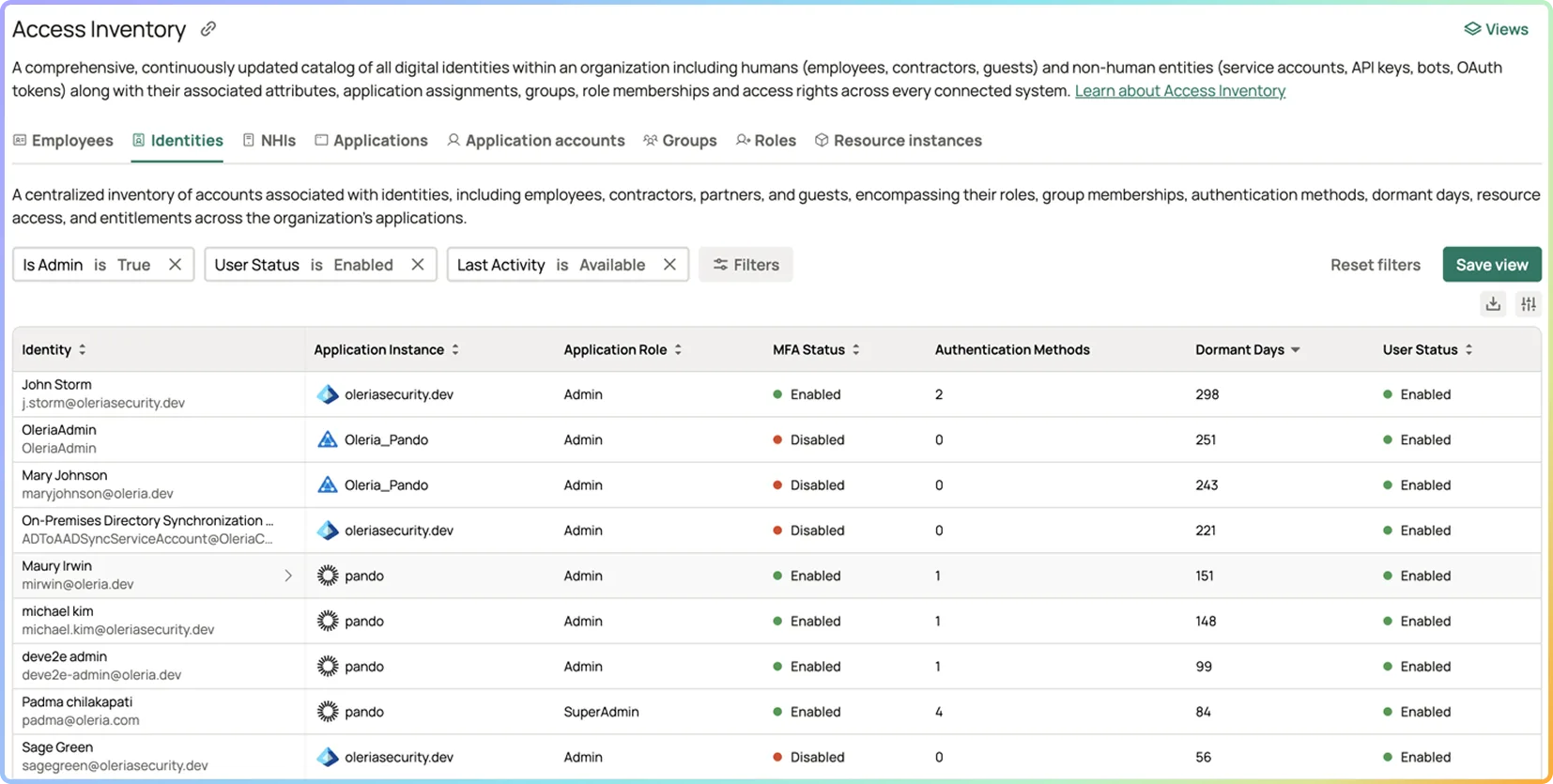1553x784 pixels.
Task: Open the Application accounts tab
Action: [x=536, y=140]
